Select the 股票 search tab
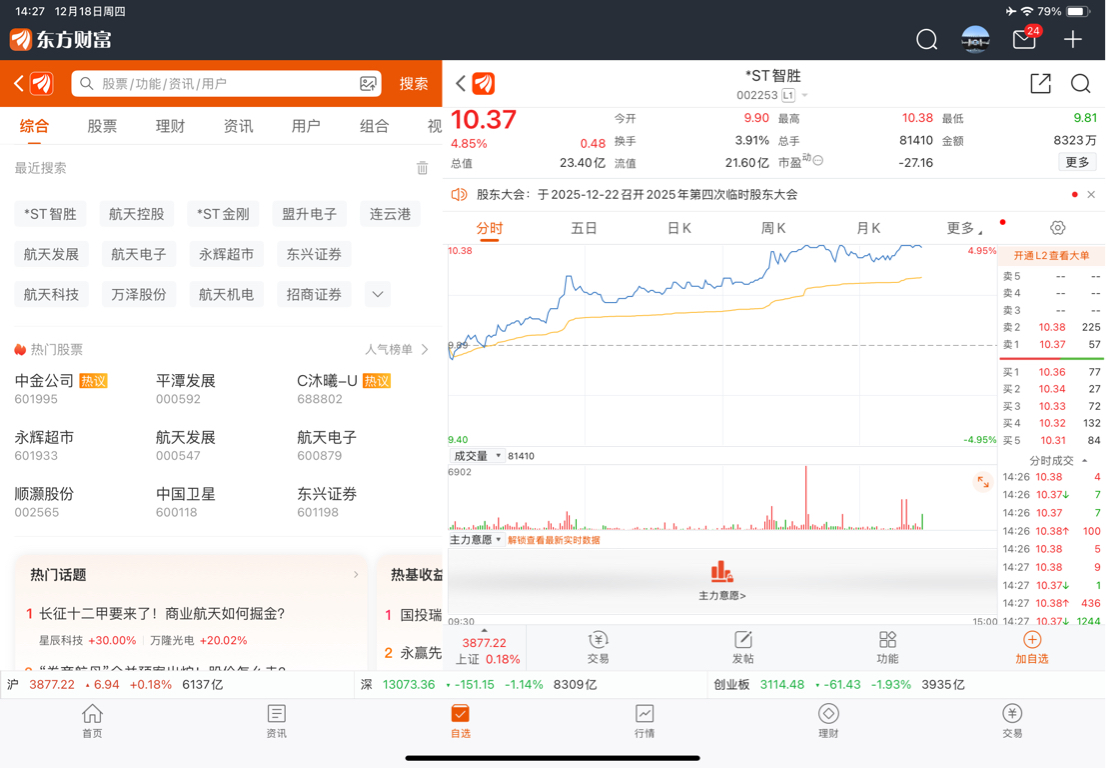The width and height of the screenshot is (1106, 768). 102,126
